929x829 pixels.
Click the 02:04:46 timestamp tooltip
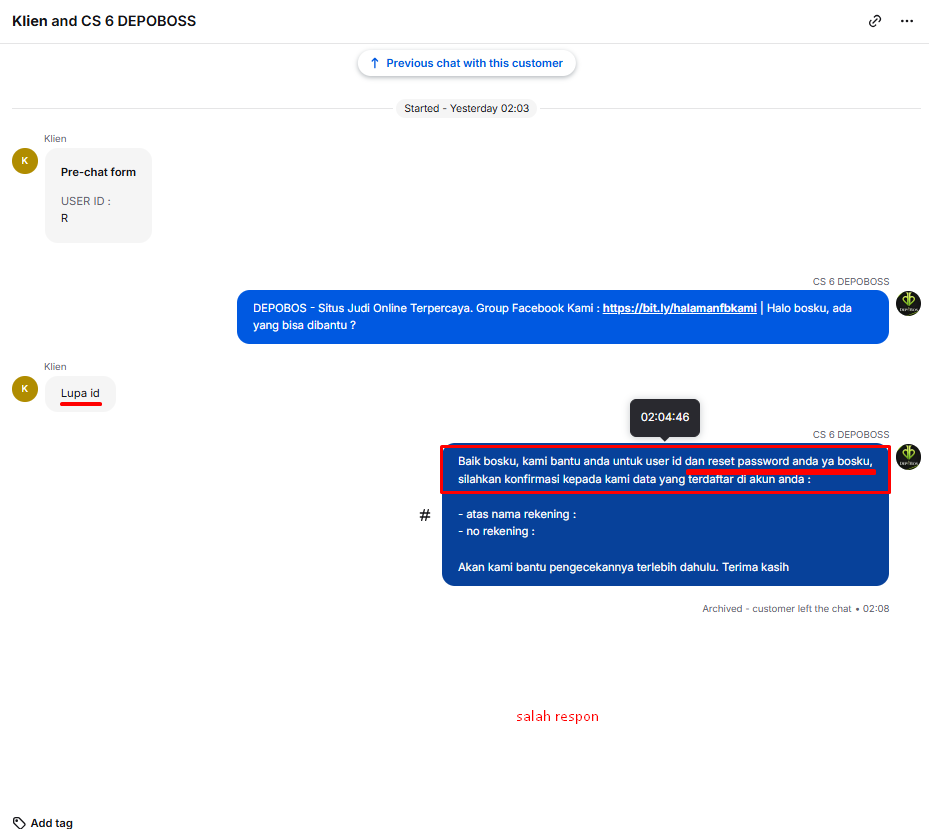tap(665, 417)
